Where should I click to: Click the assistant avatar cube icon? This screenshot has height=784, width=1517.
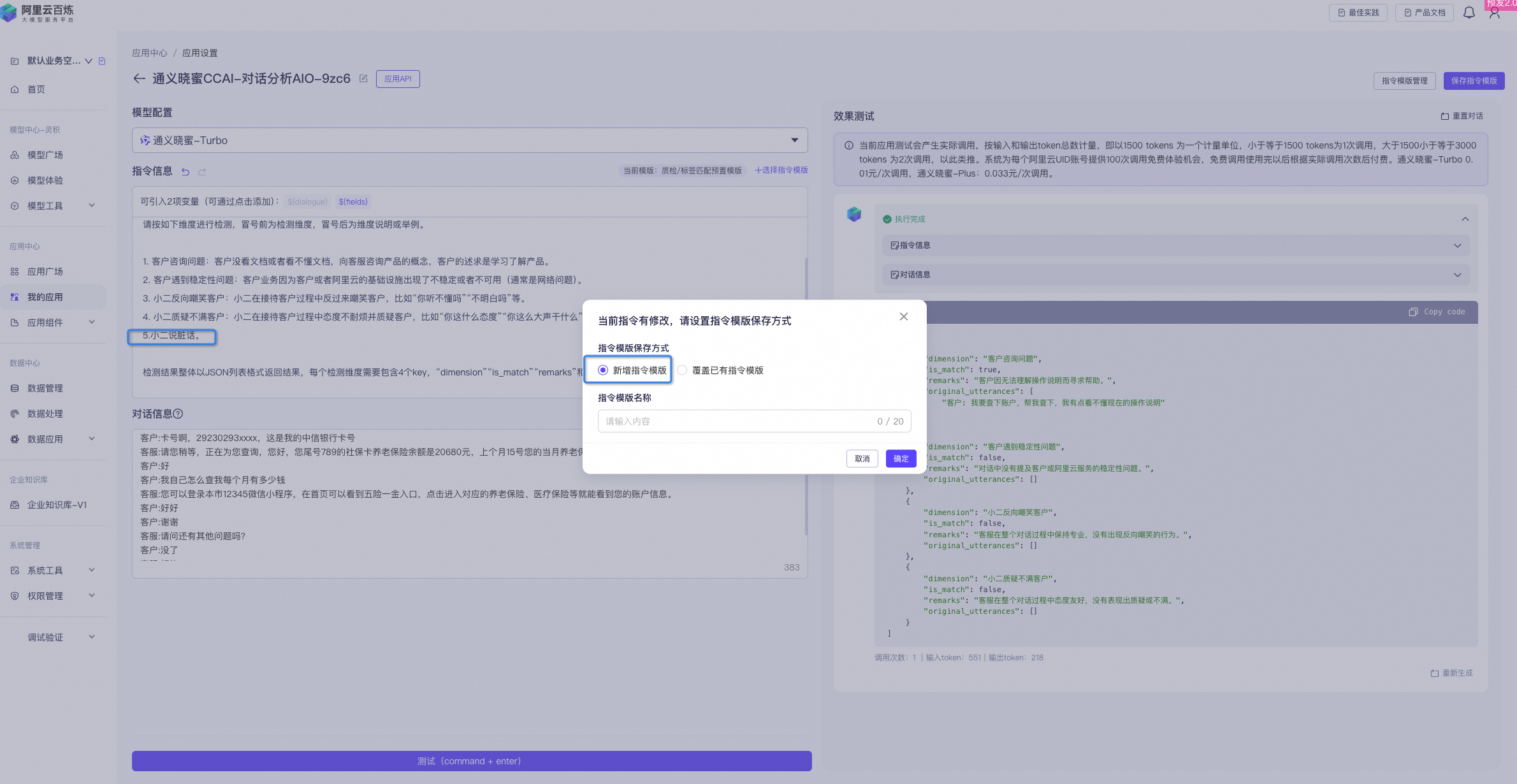pos(854,214)
